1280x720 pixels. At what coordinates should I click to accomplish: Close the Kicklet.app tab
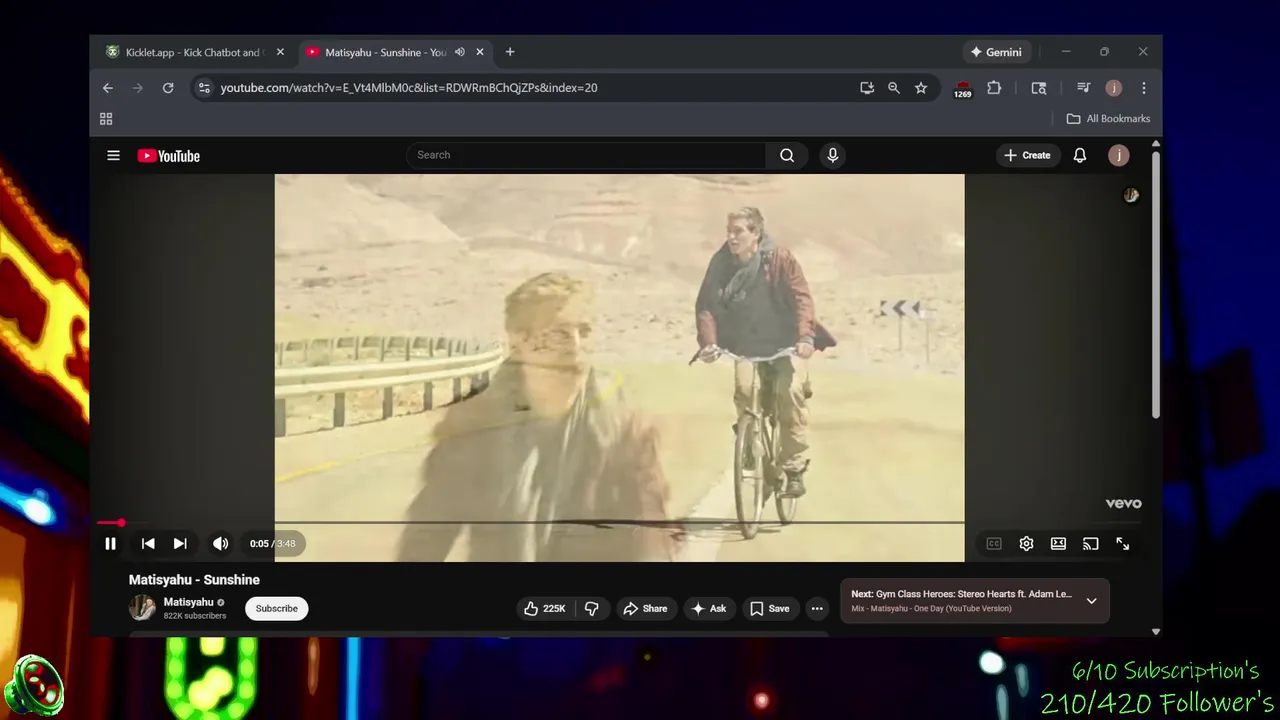[x=280, y=52]
